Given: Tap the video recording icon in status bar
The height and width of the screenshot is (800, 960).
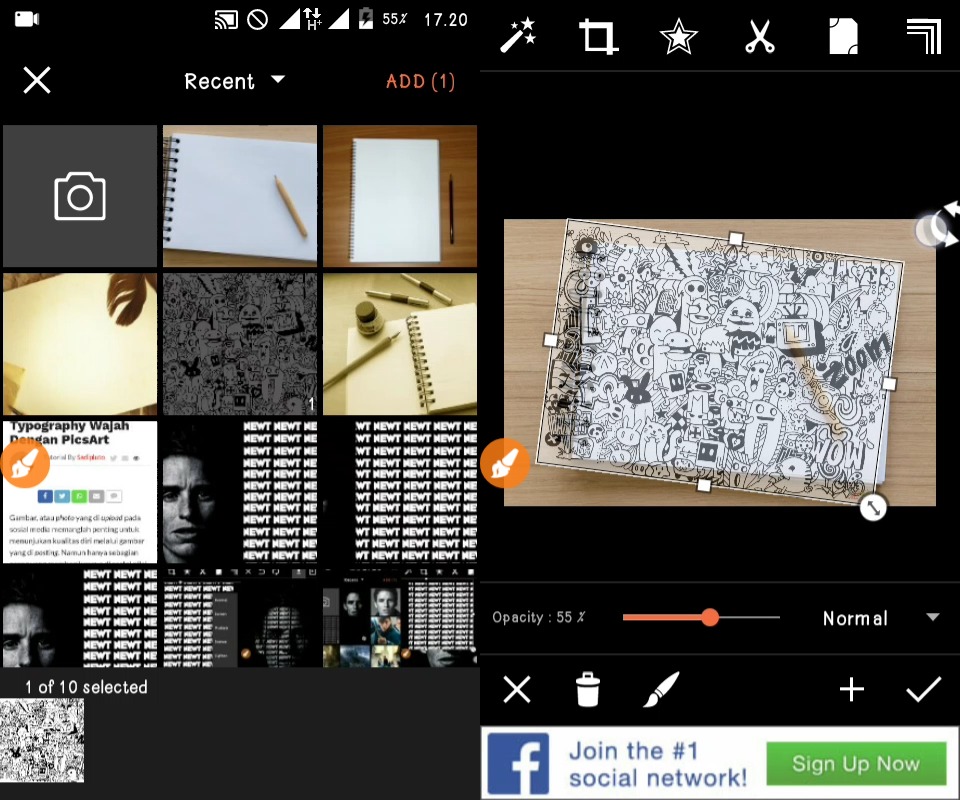Looking at the screenshot, I should (x=26, y=19).
